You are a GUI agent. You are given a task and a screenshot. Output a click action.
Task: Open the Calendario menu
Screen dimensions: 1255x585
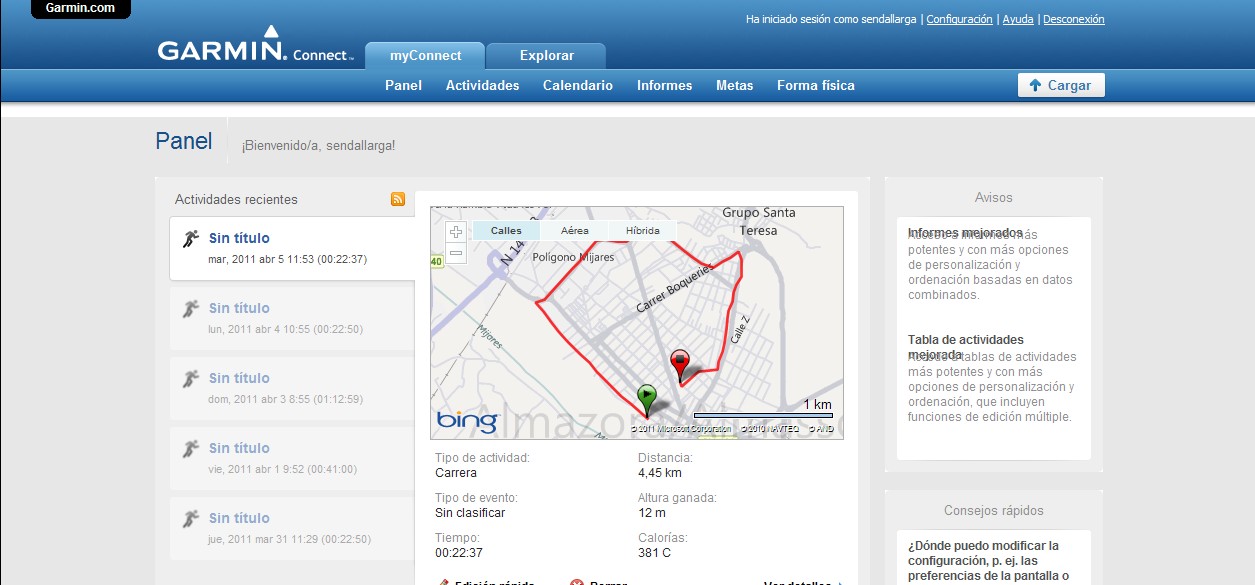coord(578,86)
